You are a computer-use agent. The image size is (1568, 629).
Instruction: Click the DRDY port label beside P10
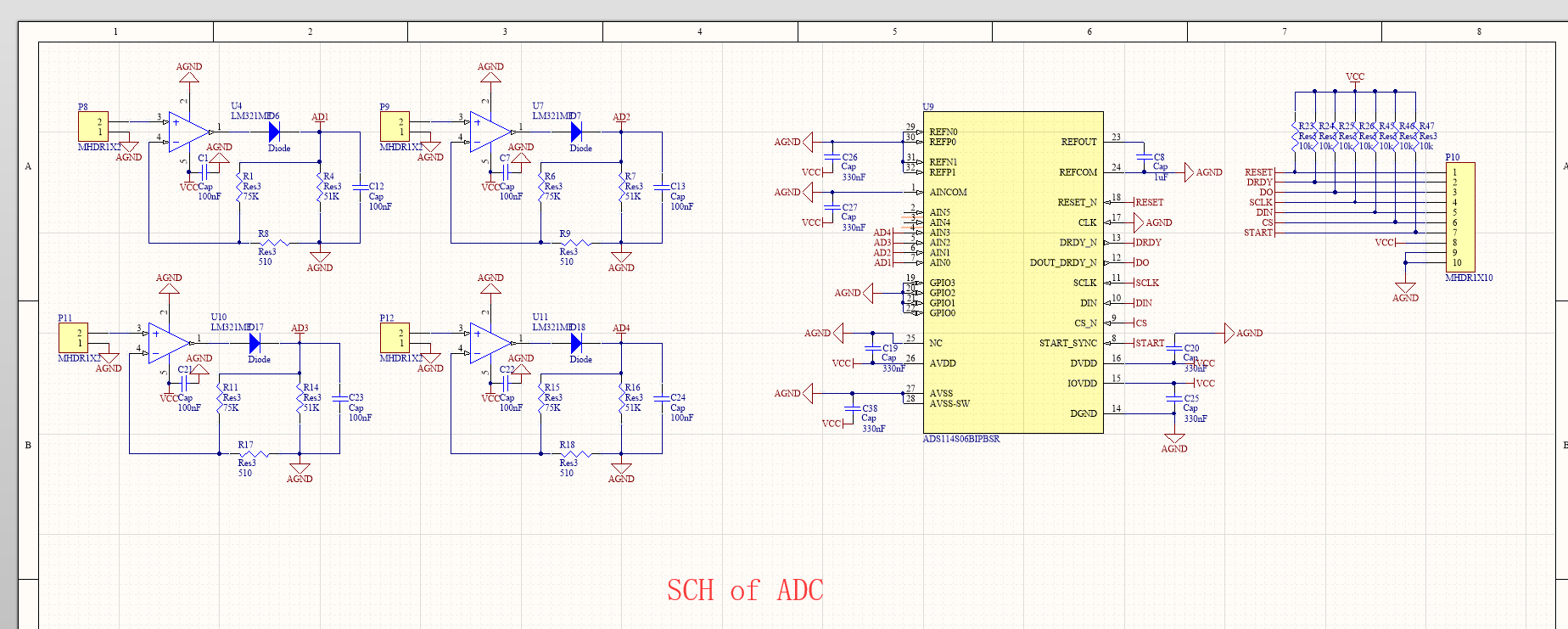1260,183
